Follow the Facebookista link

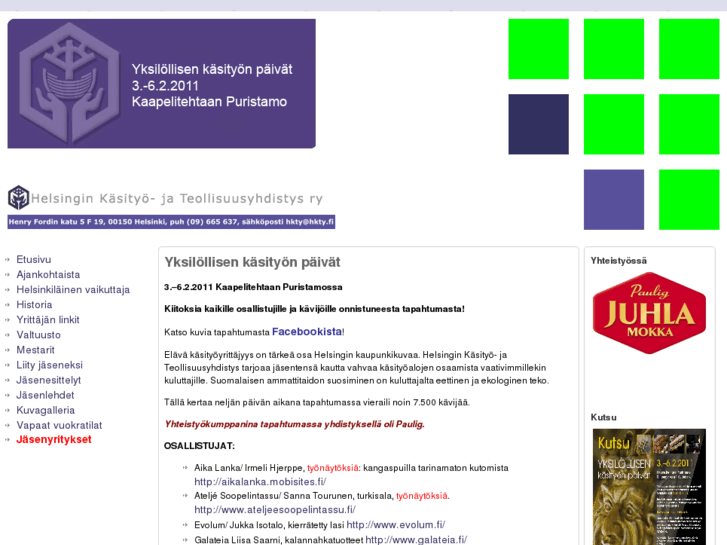(307, 332)
